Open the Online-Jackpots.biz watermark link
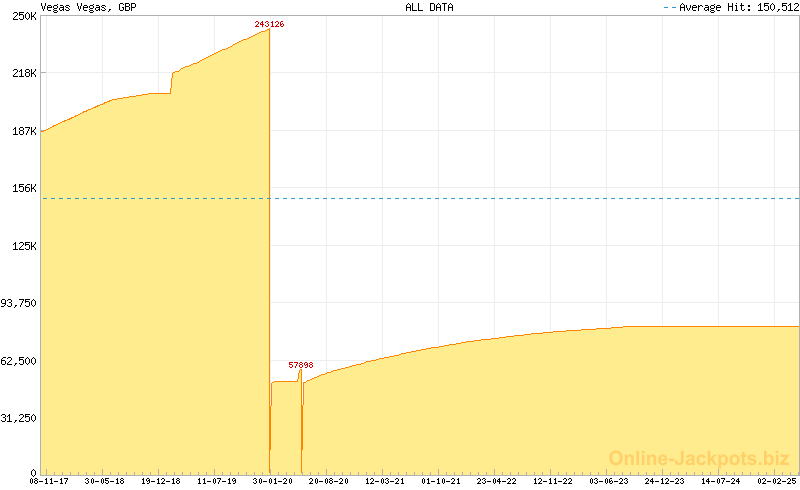 699,458
